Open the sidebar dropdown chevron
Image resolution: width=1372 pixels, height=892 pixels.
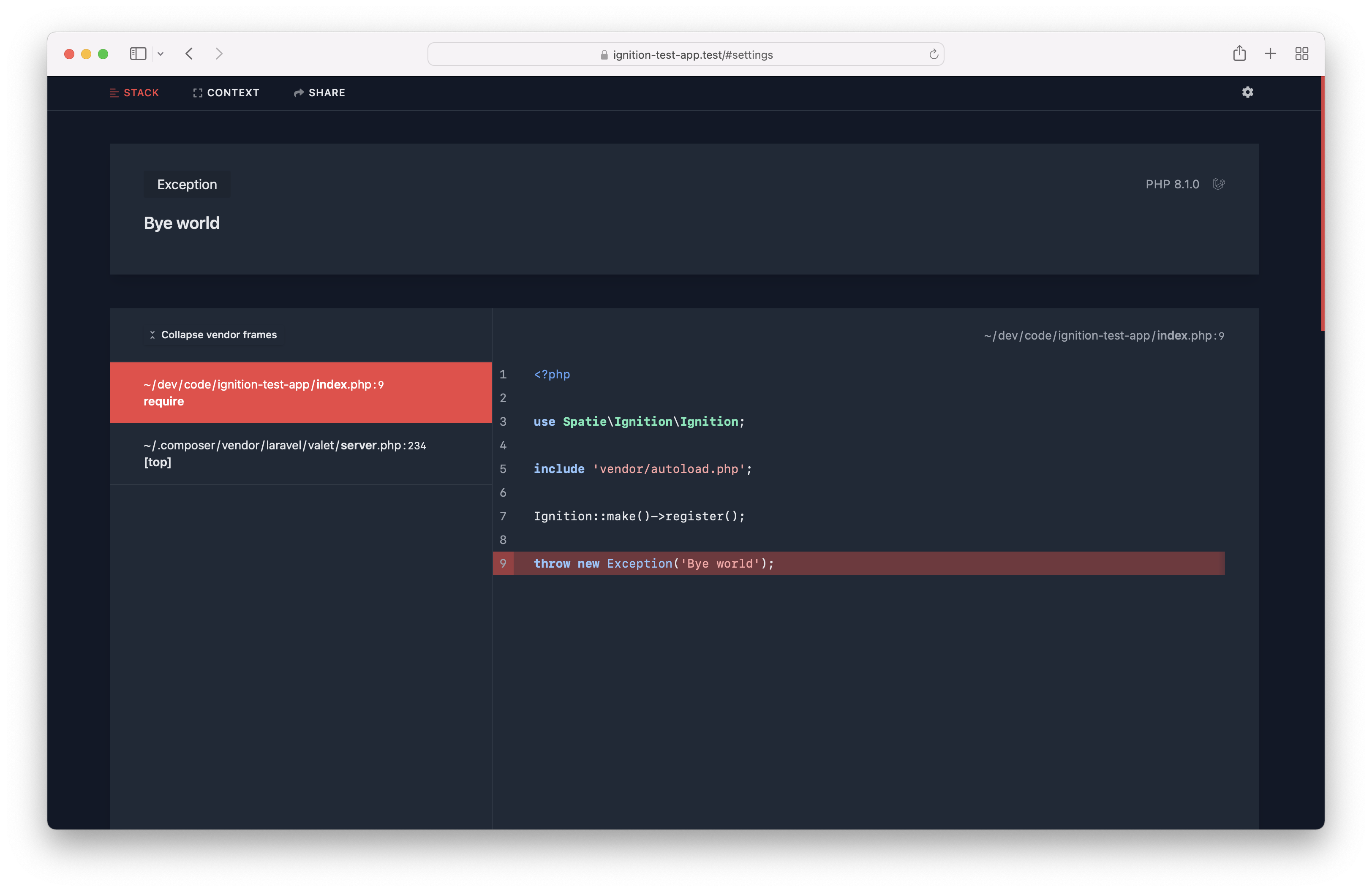tap(161, 54)
